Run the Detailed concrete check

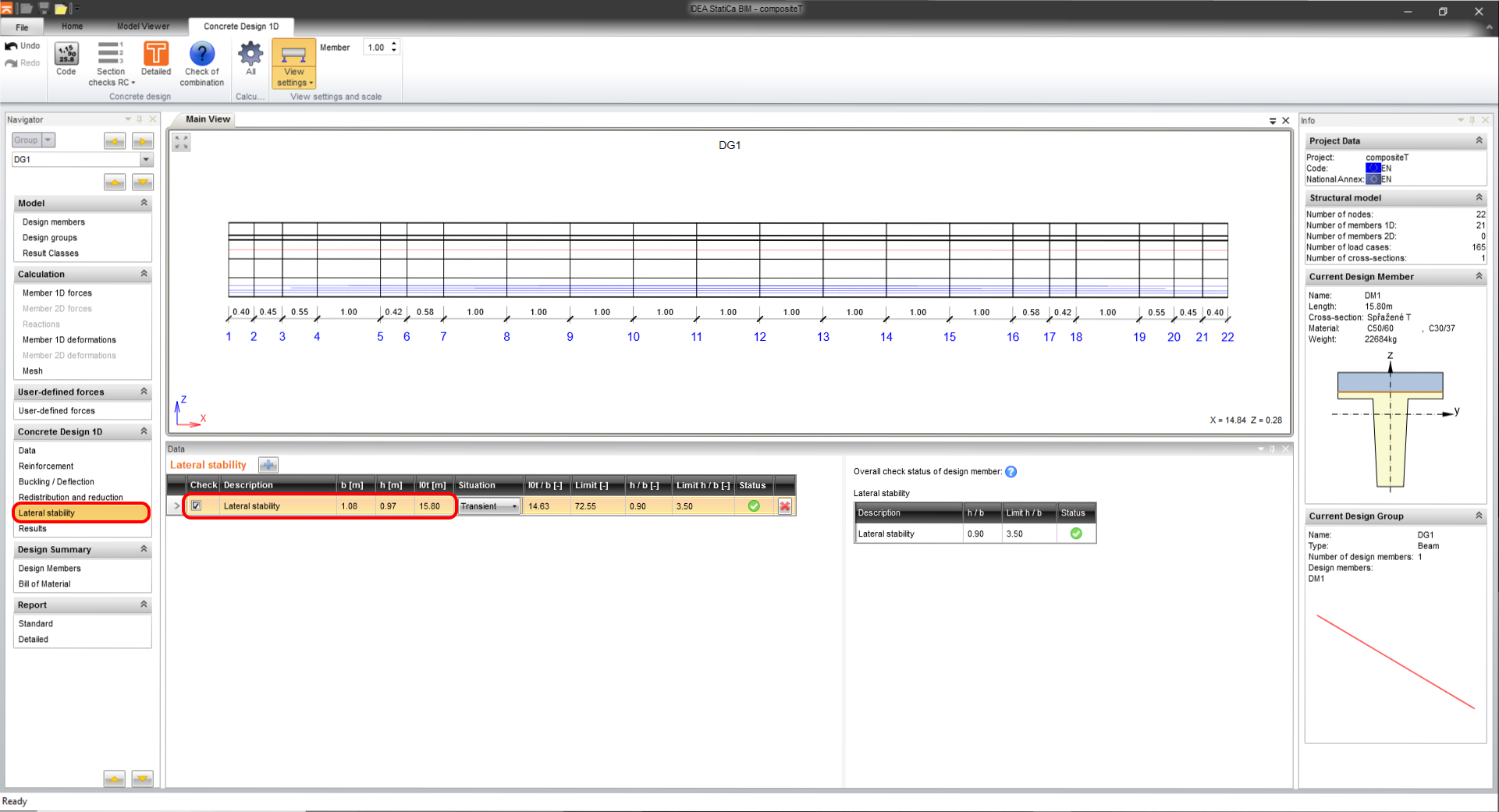156,59
